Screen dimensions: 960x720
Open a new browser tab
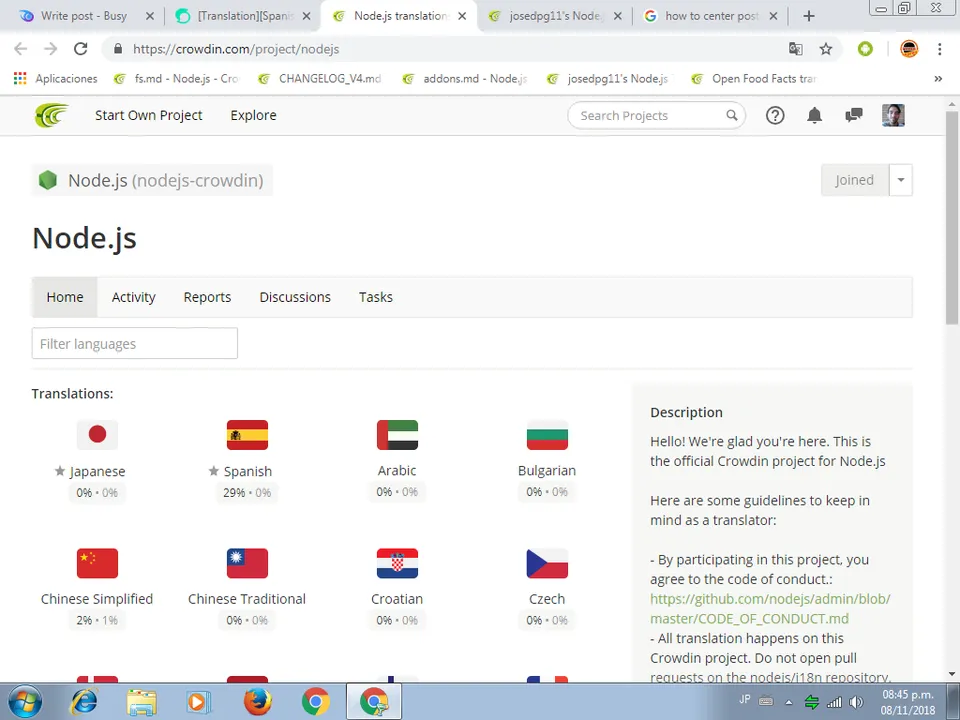[x=809, y=16]
